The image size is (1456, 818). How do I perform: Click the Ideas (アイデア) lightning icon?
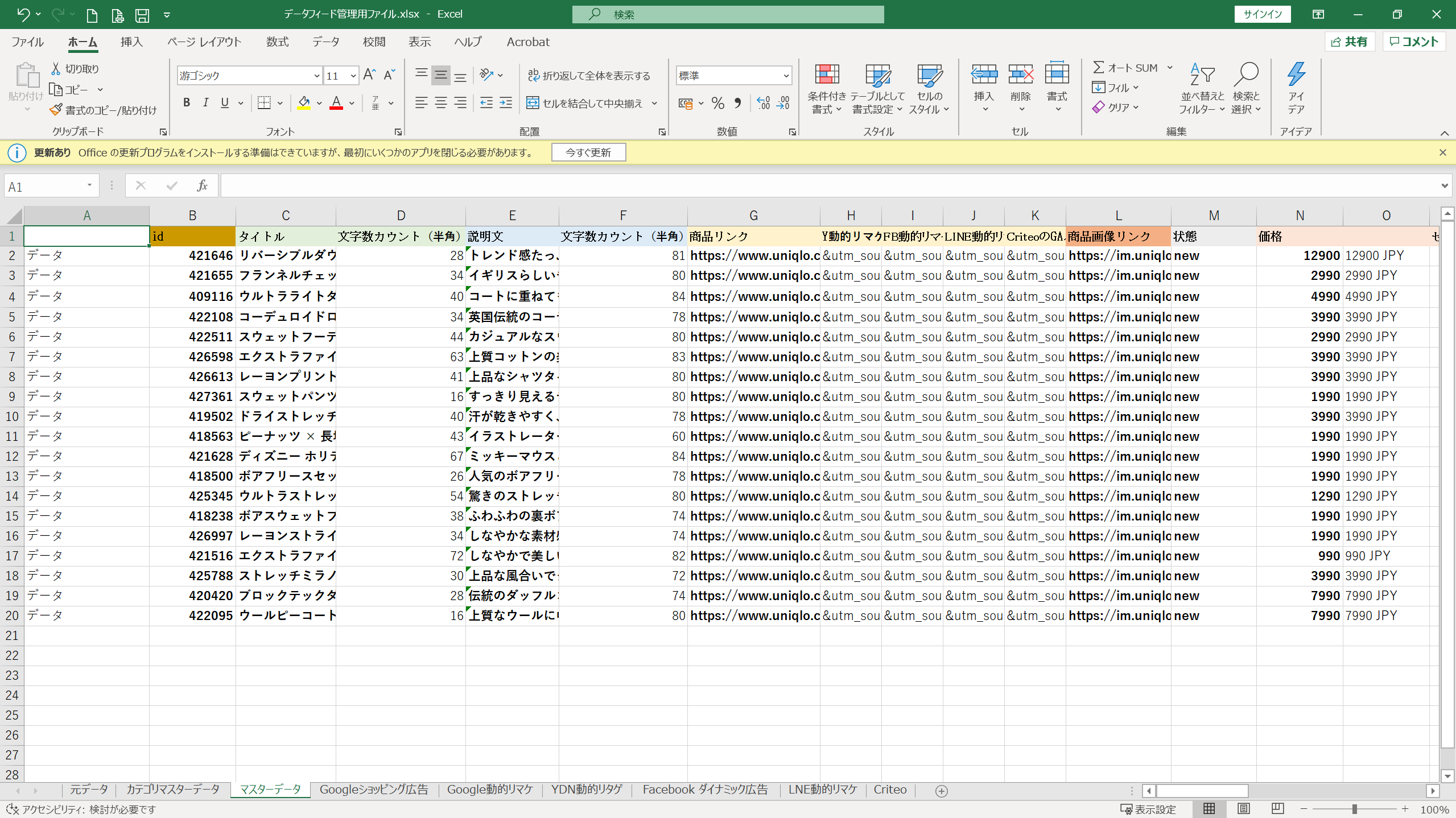[1296, 75]
